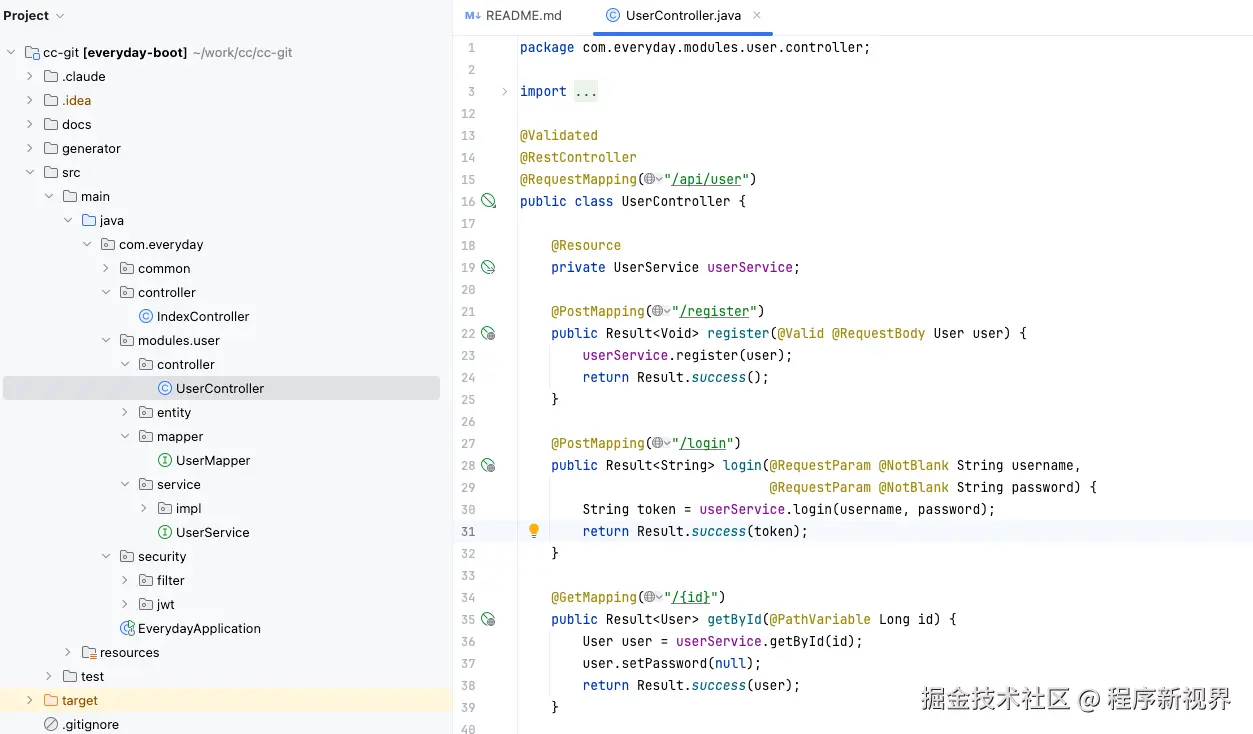
Task: Click the globe icon in the GetMapping annotation
Action: [650, 597]
